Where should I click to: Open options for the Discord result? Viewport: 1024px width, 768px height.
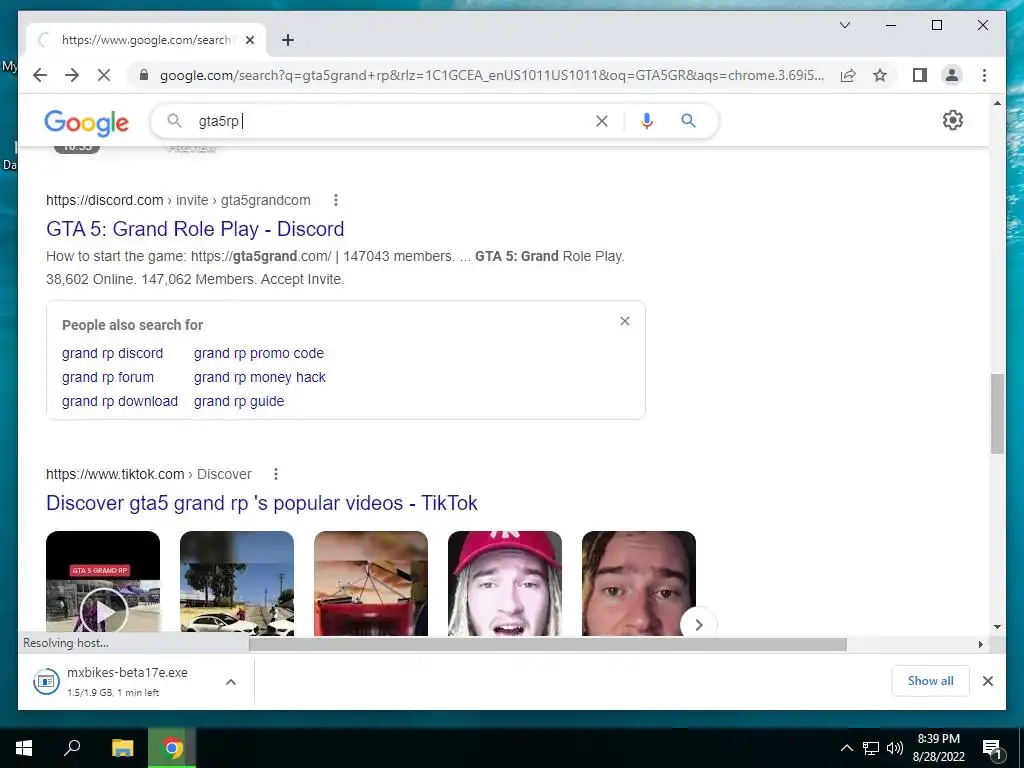click(336, 200)
